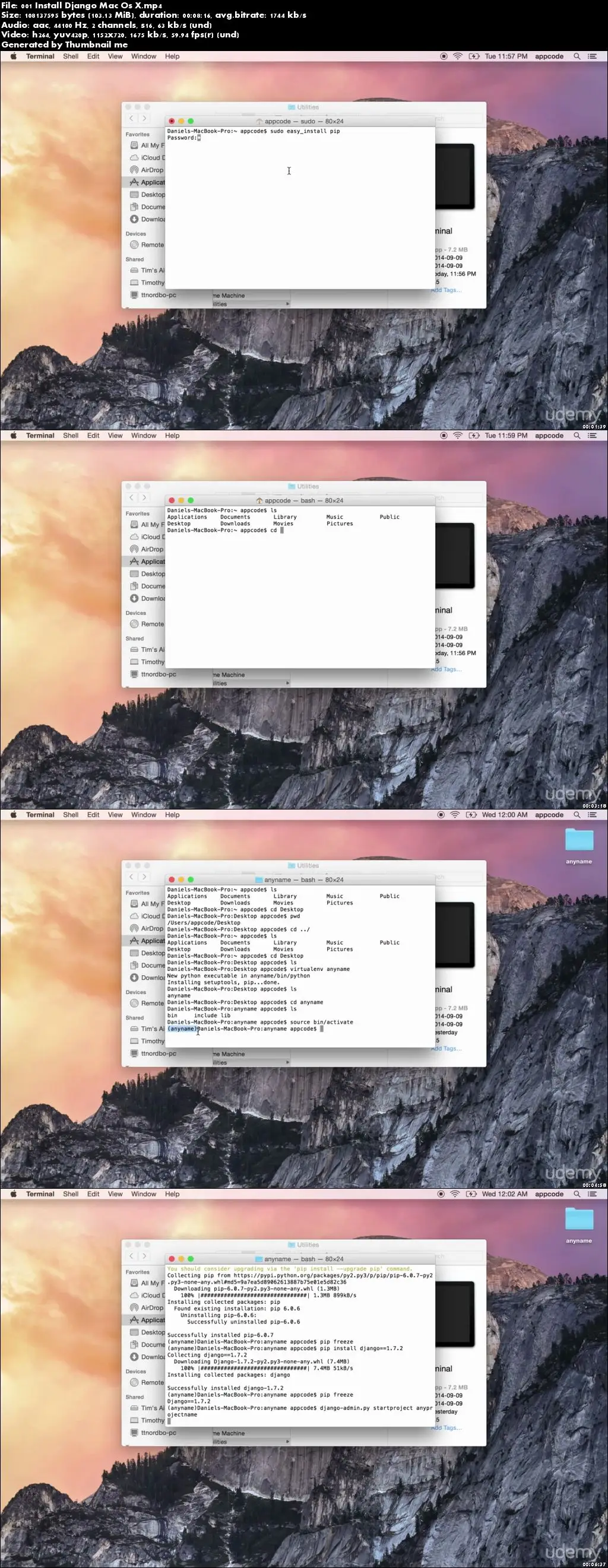
Task: Click the Password prompt in the sudo terminal
Action: (182, 138)
